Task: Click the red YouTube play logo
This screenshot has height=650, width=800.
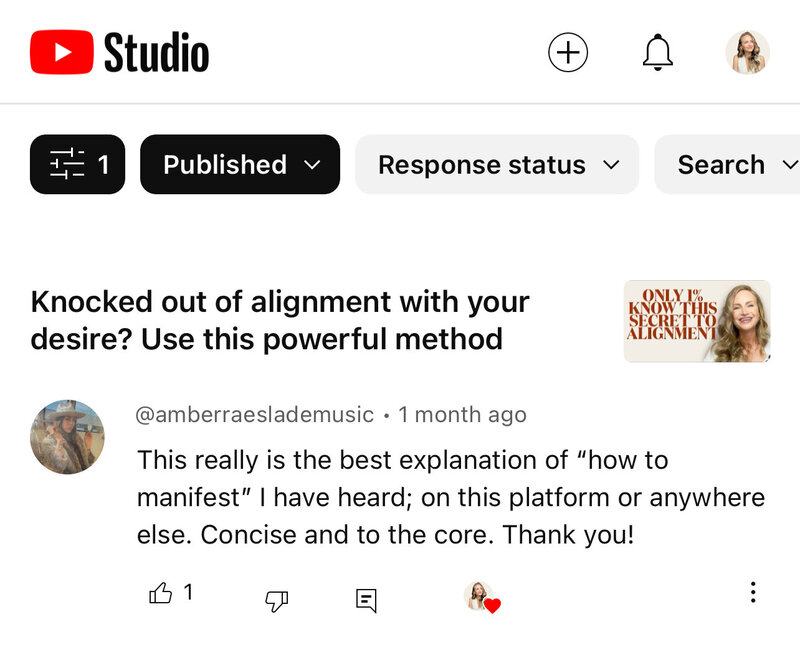Action: pyautogui.click(x=61, y=52)
